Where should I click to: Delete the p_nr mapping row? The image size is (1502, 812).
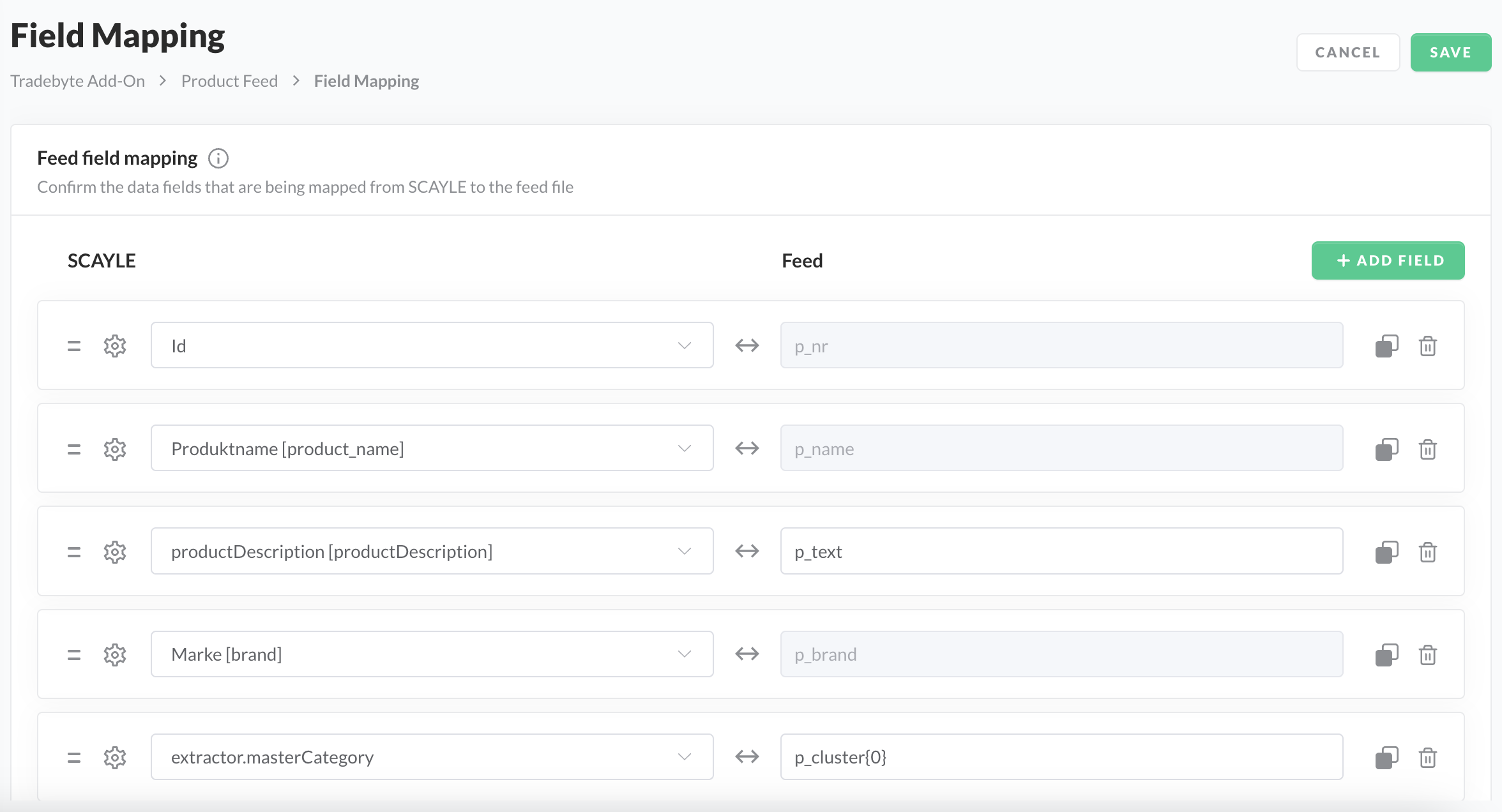1428,346
